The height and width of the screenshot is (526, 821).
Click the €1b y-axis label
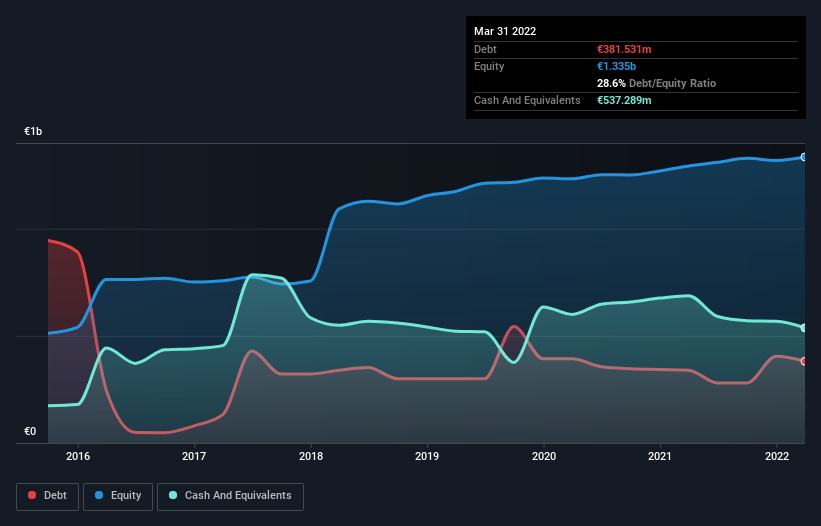33,131
